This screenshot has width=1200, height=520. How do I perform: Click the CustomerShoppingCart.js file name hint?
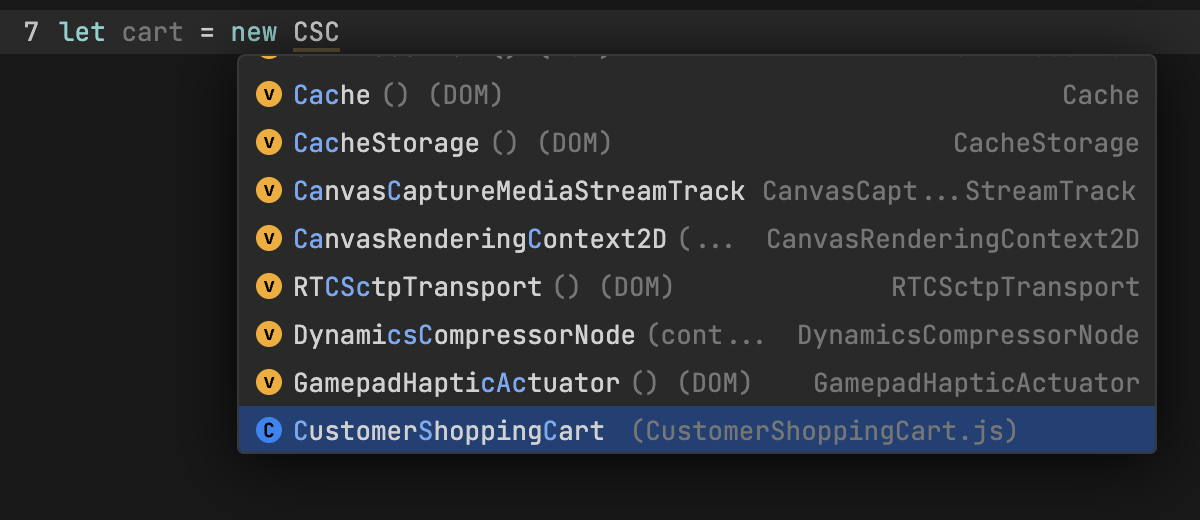tap(825, 431)
